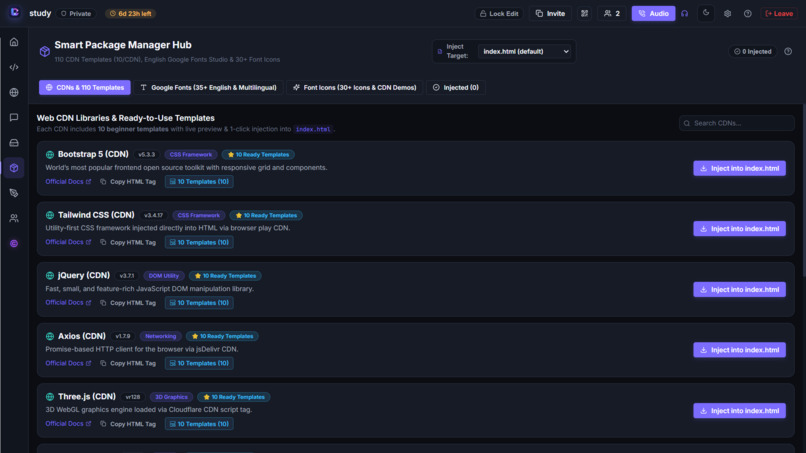
Task: Open the chat bubble sidebar icon
Action: (x=14, y=118)
